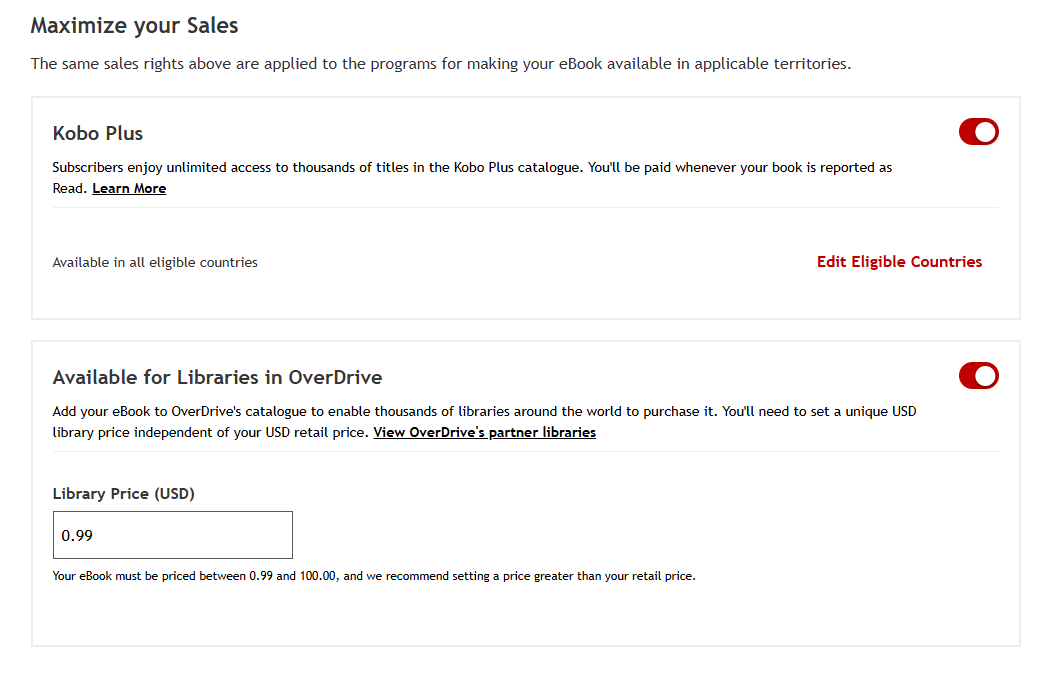Click the word Read. before Learn More
The width and height of the screenshot is (1055, 676).
coord(69,189)
